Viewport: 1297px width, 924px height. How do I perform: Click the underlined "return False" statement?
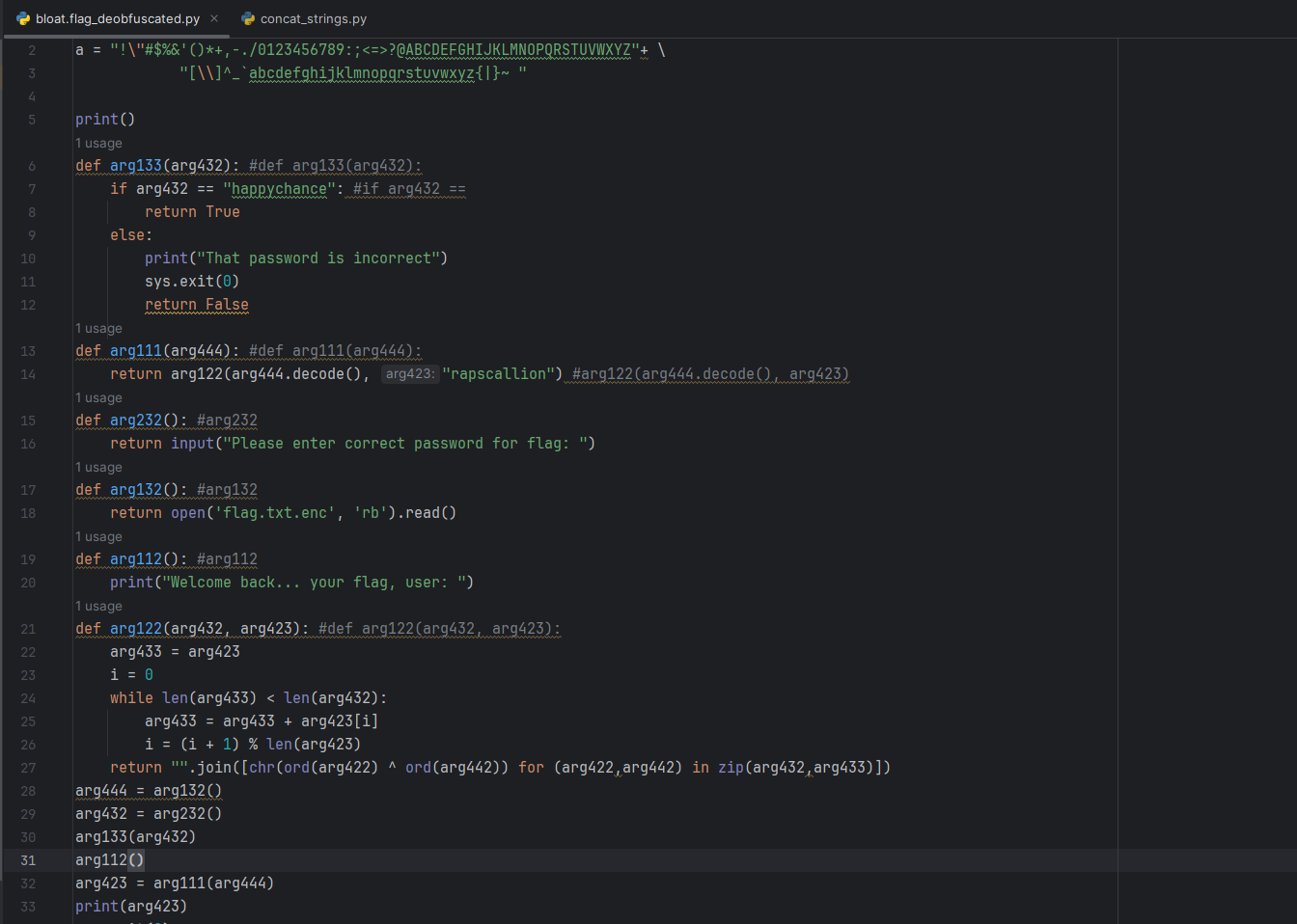197,305
